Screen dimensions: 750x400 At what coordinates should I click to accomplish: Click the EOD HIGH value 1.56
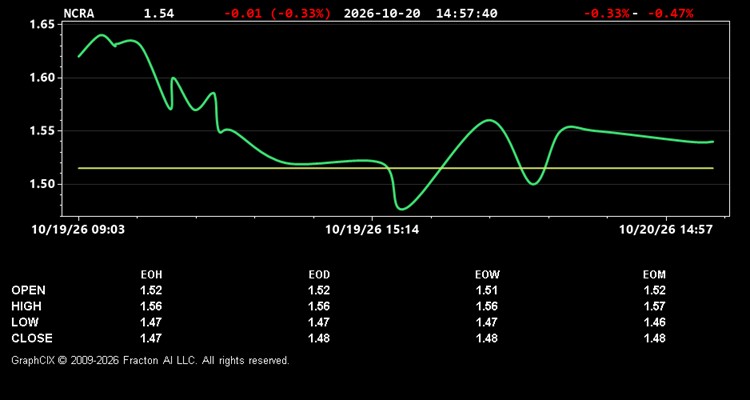click(x=319, y=306)
